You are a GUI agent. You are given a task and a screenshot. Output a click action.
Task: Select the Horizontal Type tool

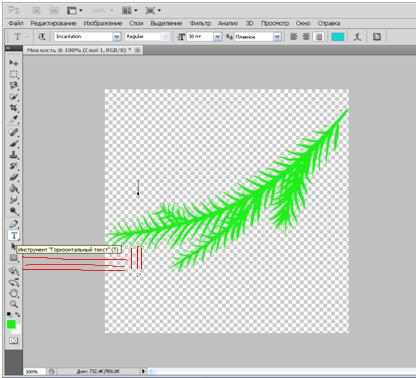(14, 235)
